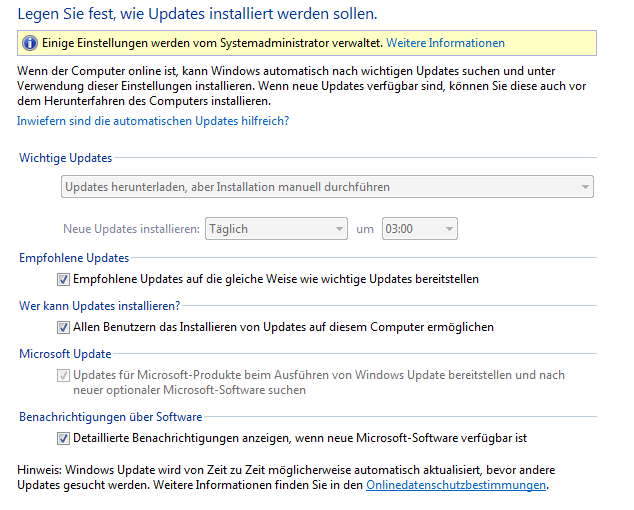The image size is (634, 510).
Task: Open the Onlinedatenschutzbestimmungen link
Action: (x=456, y=485)
